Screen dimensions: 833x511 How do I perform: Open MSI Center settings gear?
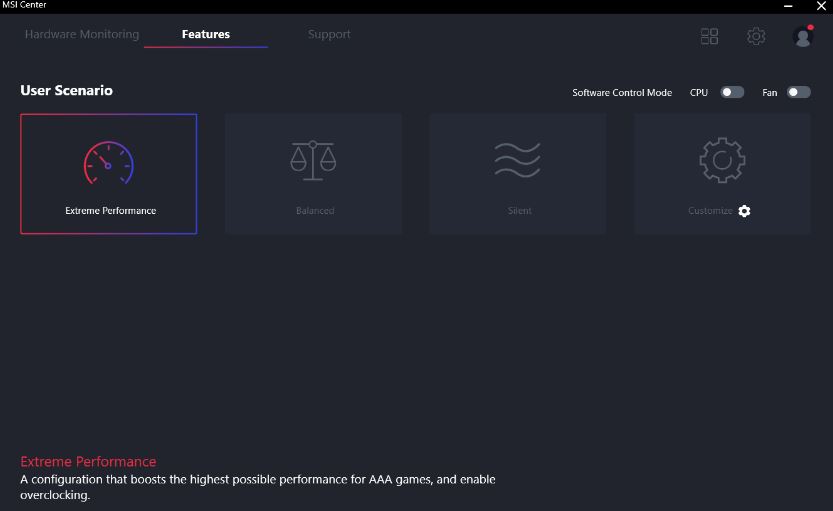click(756, 36)
